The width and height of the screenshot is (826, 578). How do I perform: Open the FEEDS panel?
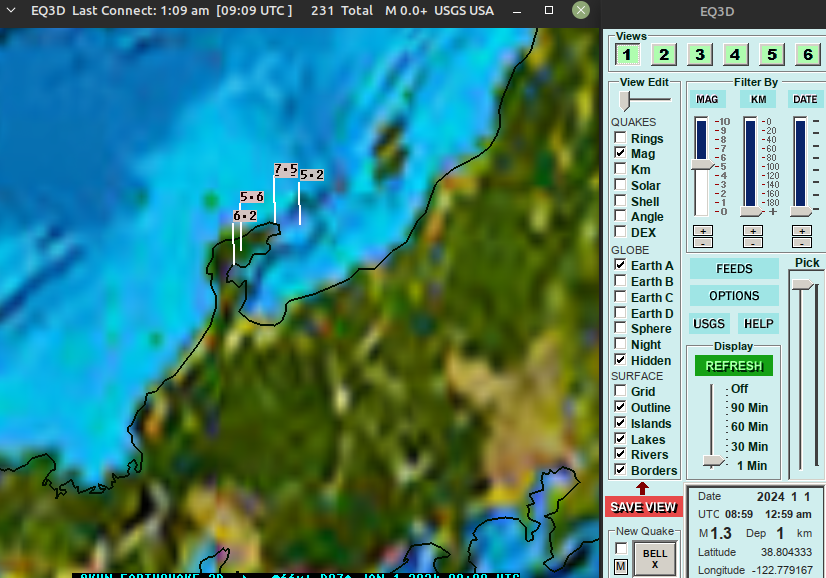pyautogui.click(x=734, y=269)
